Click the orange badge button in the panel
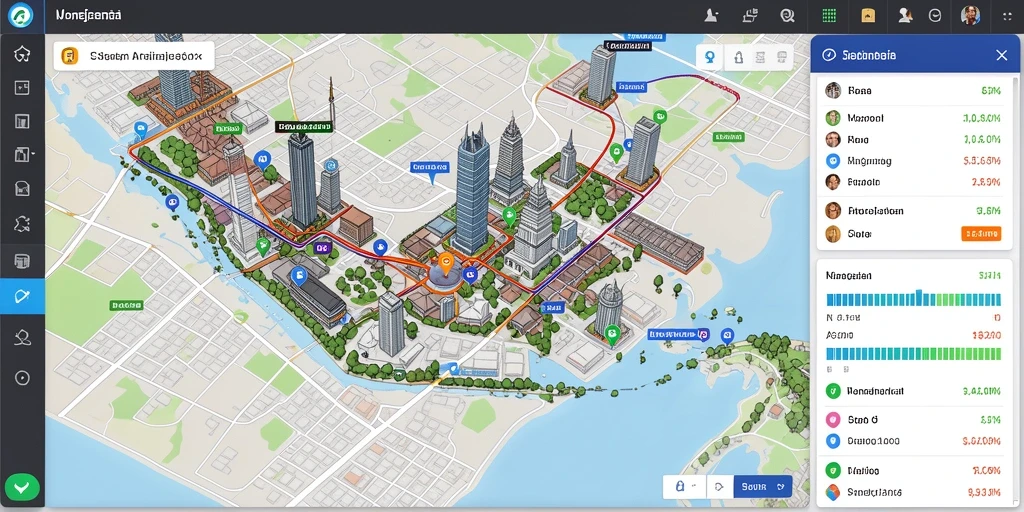 tap(982, 233)
